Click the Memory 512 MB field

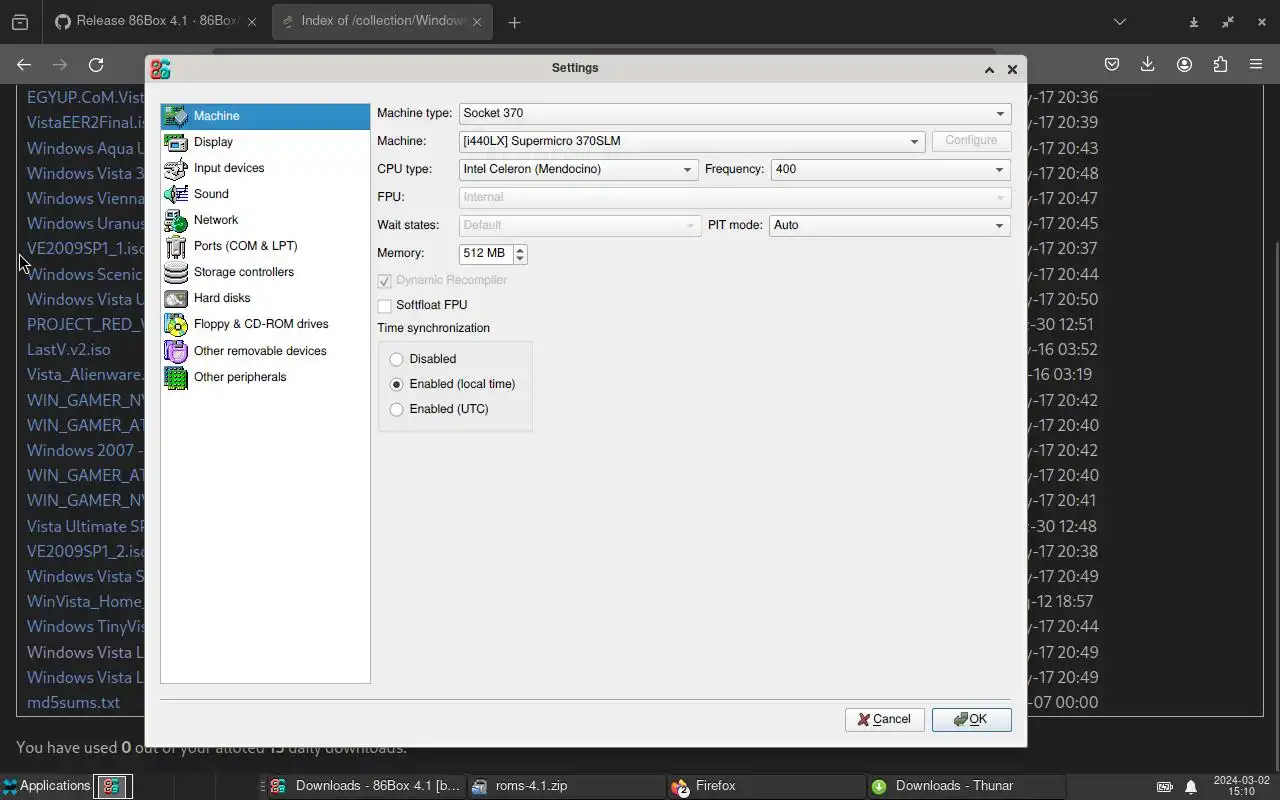(x=486, y=254)
